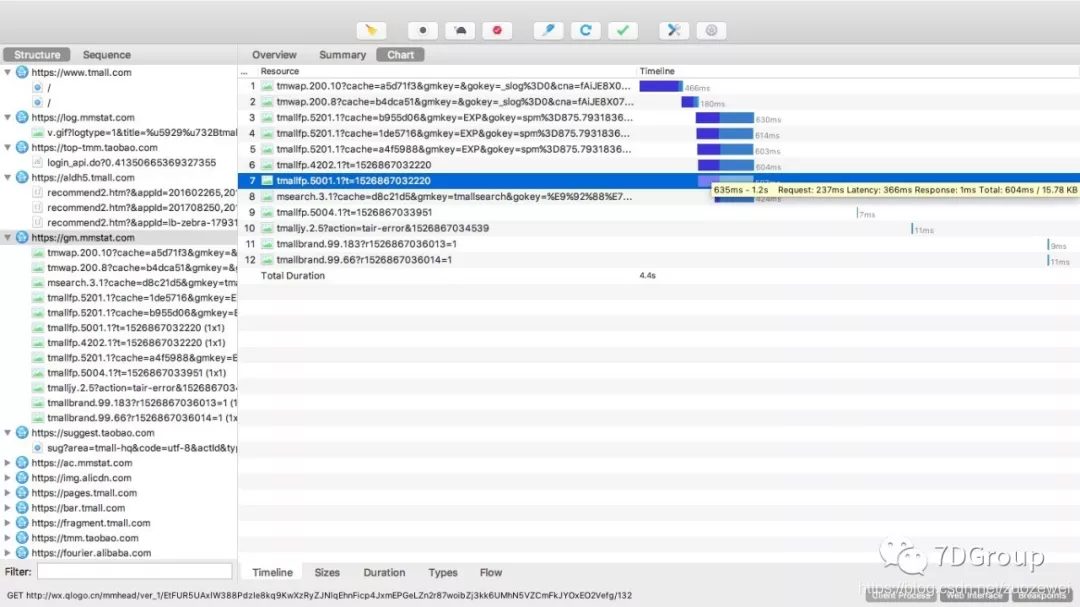Click the image icon of row 8 msearch.3.1
This screenshot has width=1080, height=607.
tap(267, 196)
